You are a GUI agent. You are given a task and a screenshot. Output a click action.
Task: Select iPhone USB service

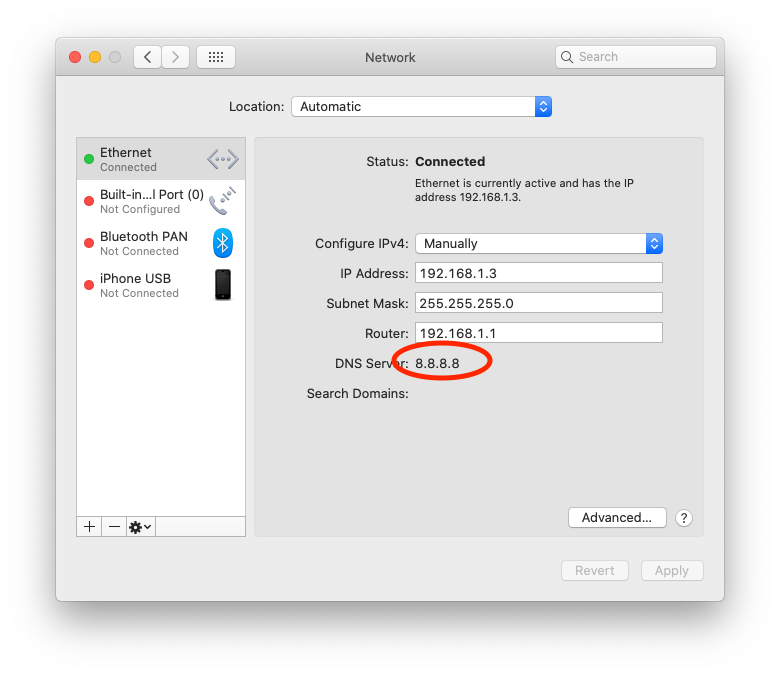(161, 285)
